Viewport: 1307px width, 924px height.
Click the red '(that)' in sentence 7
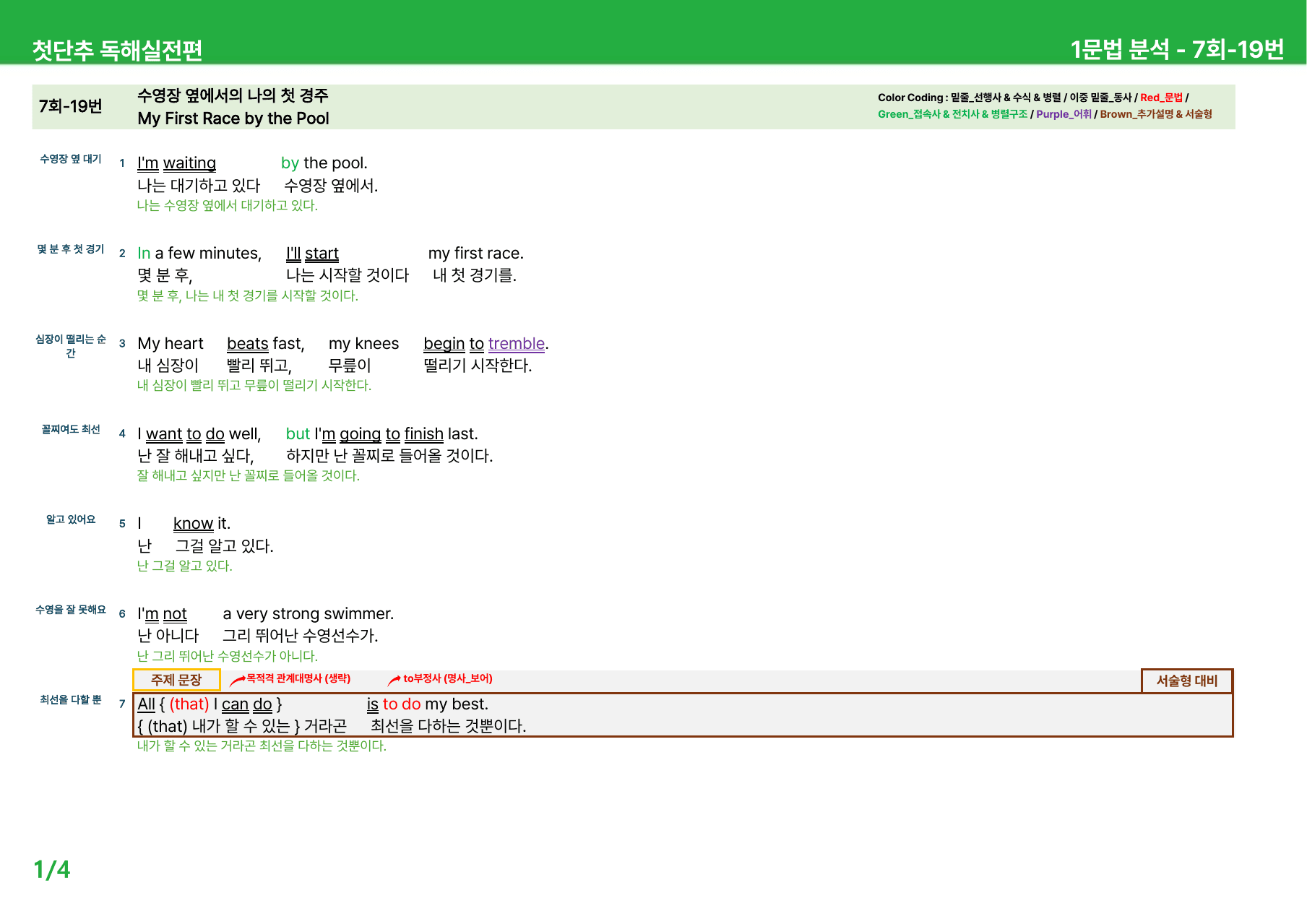pos(189,704)
